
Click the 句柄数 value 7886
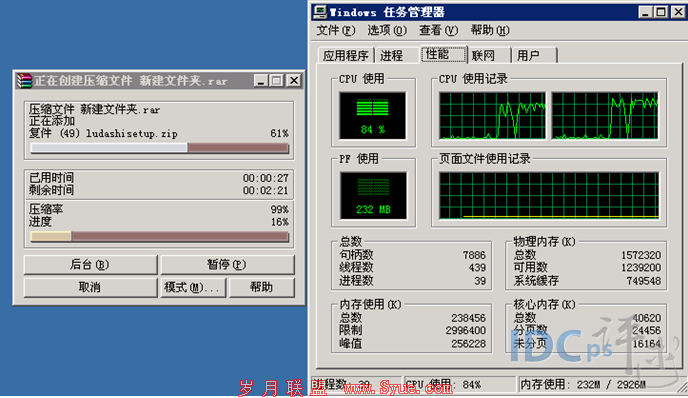[x=474, y=255]
